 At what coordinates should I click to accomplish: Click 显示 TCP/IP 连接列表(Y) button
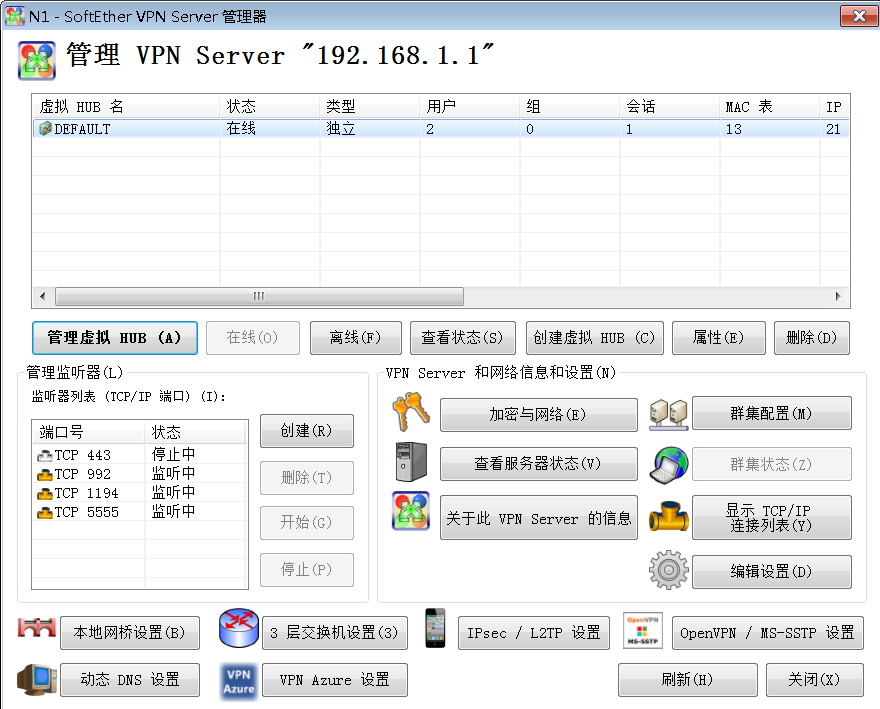(x=772, y=518)
